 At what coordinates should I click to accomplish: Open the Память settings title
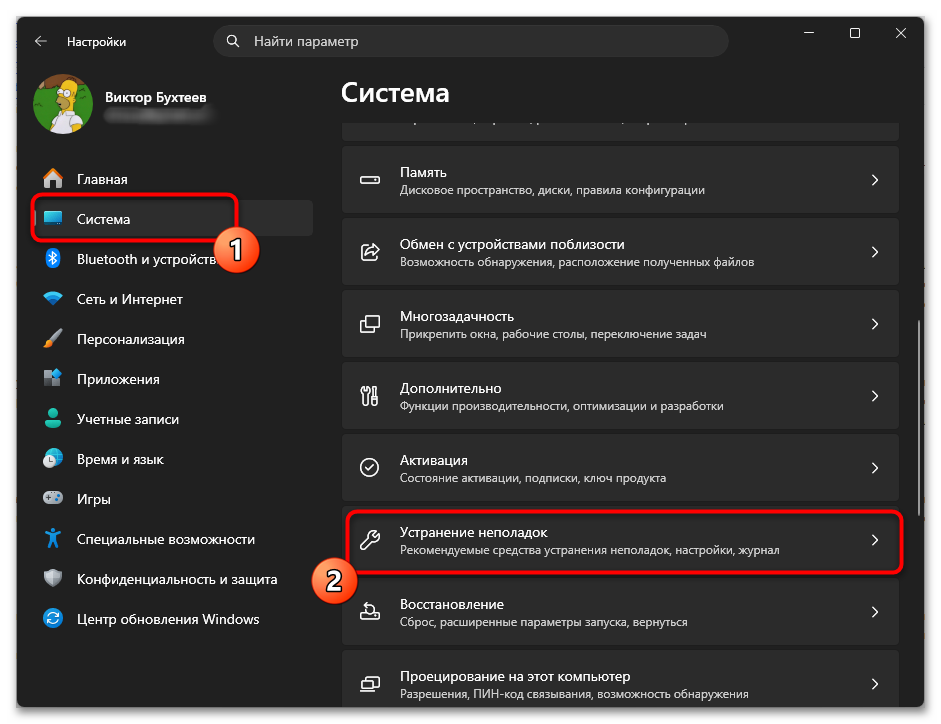pos(423,172)
